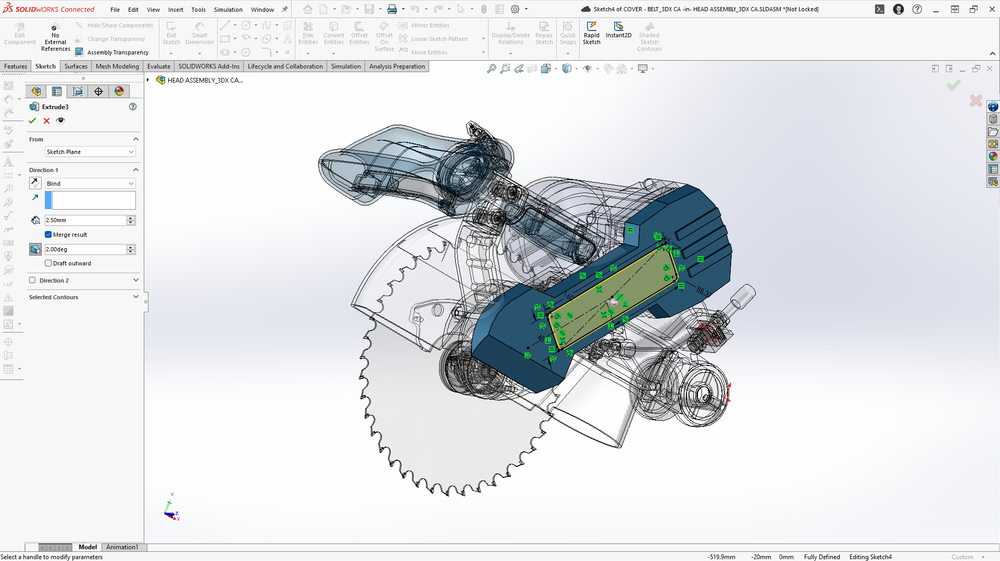
Task: Enable the Draft outward checkbox
Action: click(48, 263)
